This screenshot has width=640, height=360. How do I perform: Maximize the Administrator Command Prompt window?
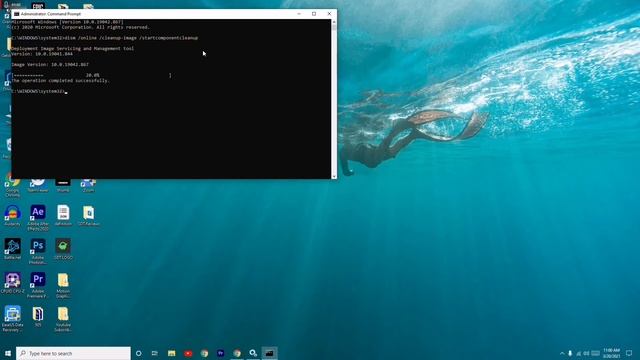314,14
